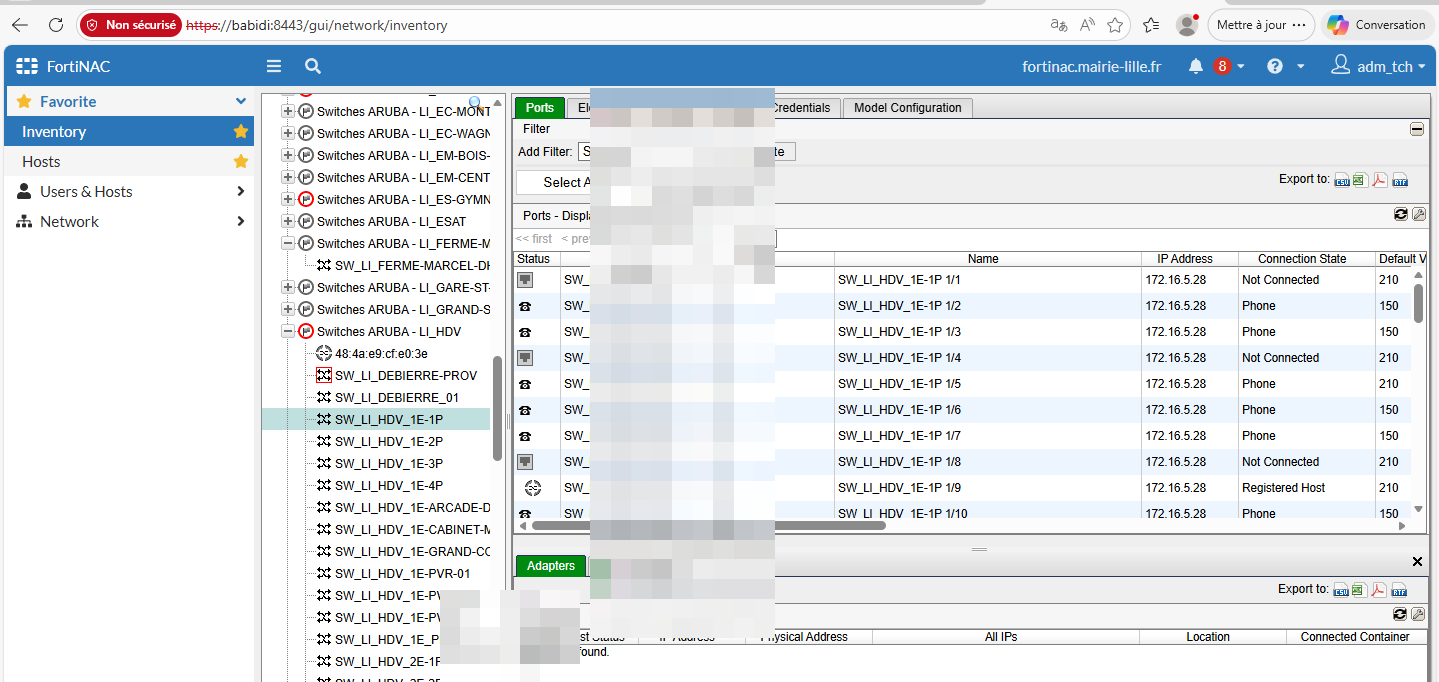The width and height of the screenshot is (1439, 682).
Task: Collapse the Favorite section
Action: pyautogui.click(x=240, y=101)
